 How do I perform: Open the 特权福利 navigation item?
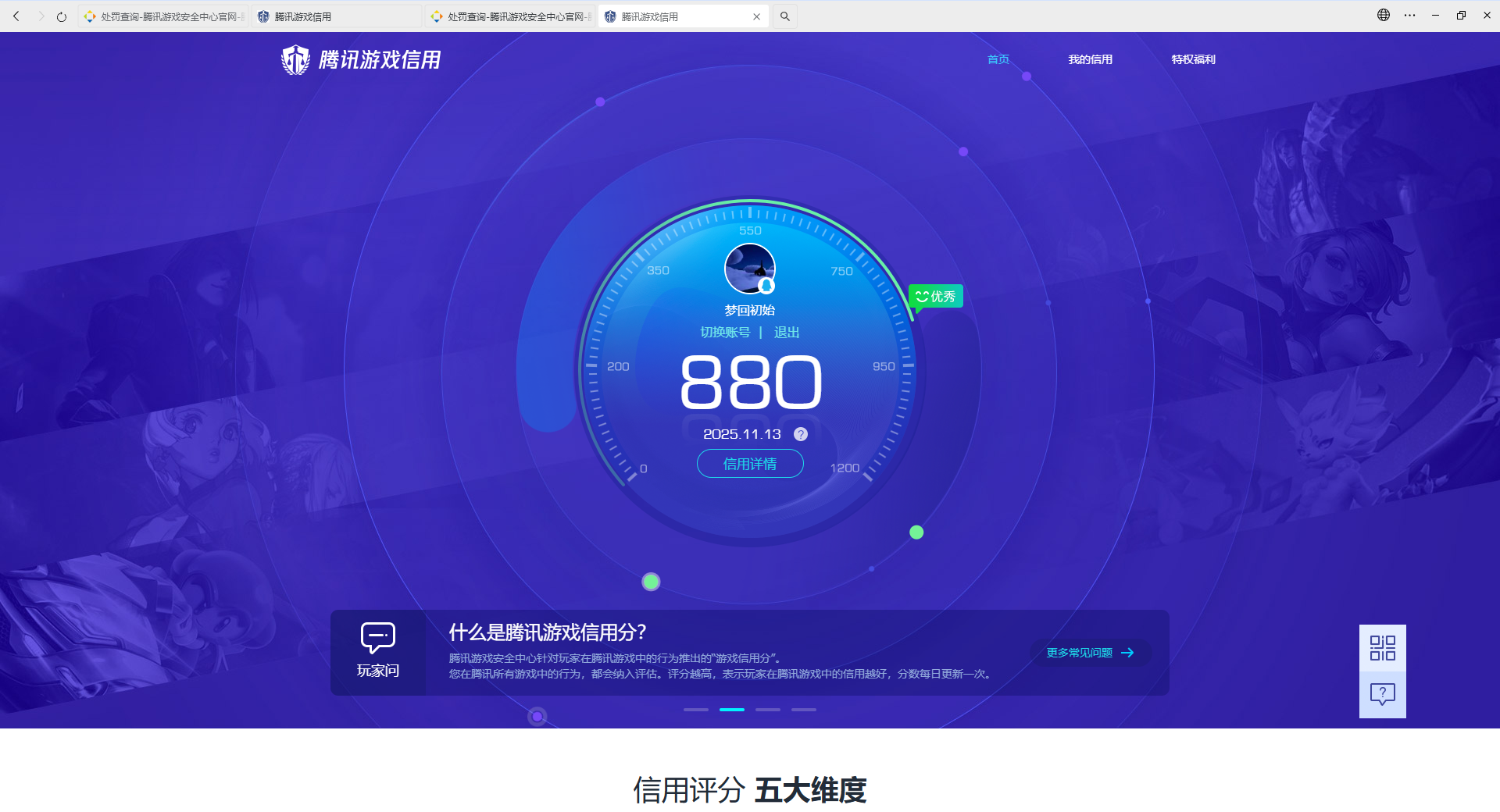(x=1193, y=59)
